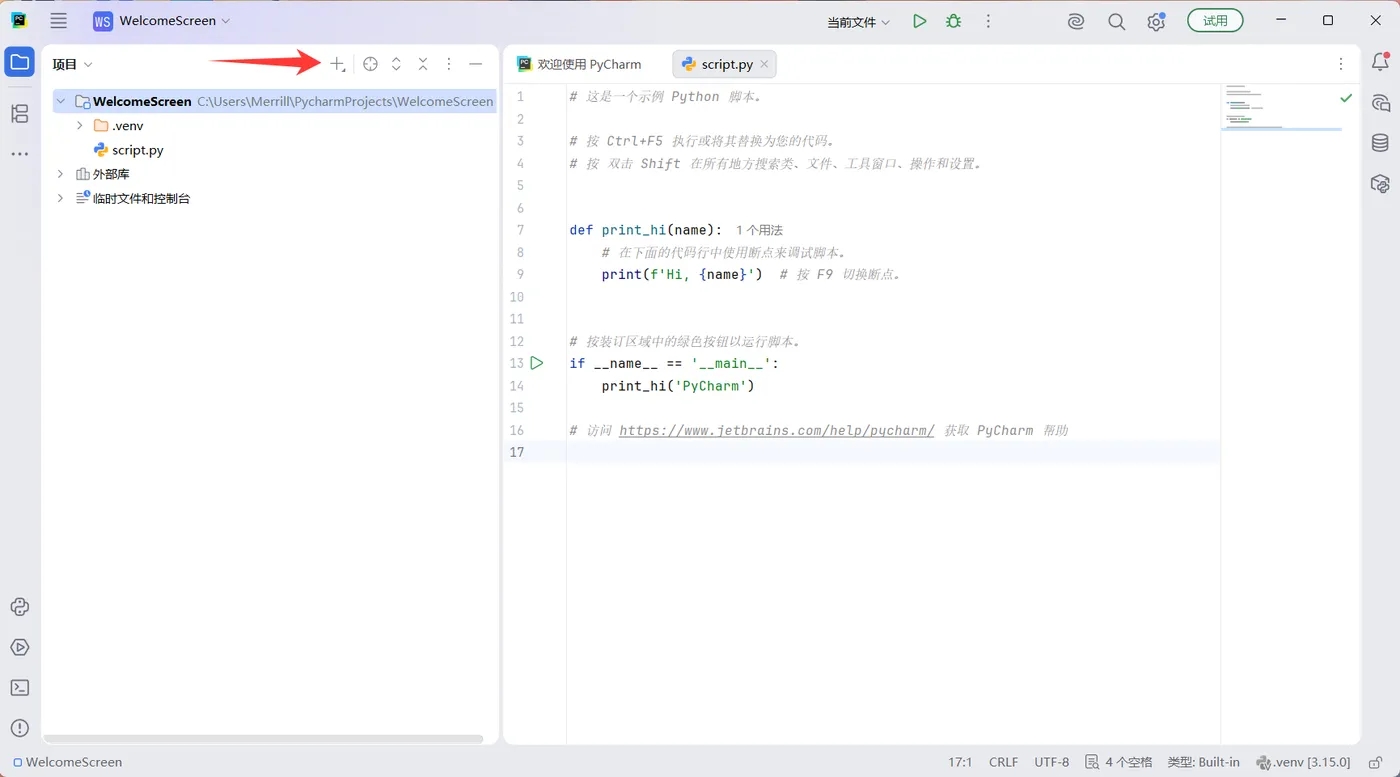Image resolution: width=1400 pixels, height=777 pixels.
Task: Show notifications bell panel
Action: pos(1380,62)
